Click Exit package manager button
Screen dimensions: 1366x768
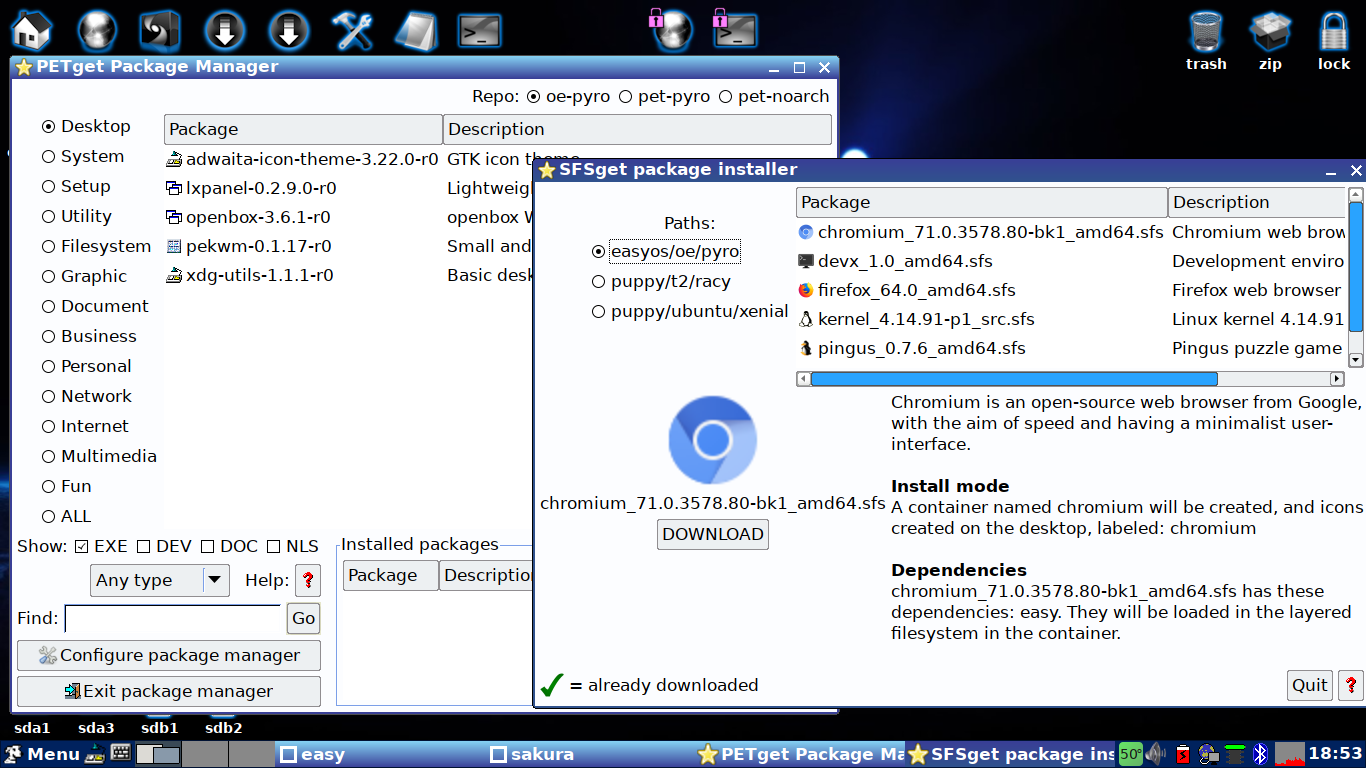coord(169,691)
